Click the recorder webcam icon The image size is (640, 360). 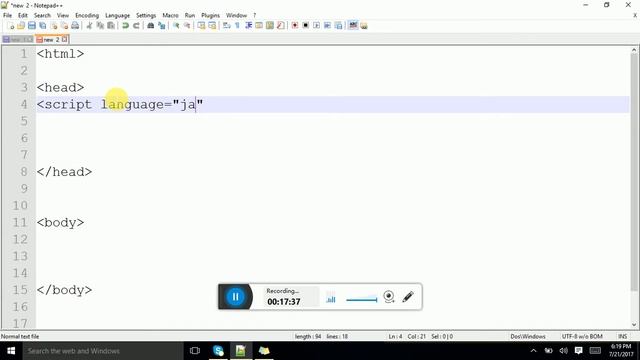coord(389,297)
